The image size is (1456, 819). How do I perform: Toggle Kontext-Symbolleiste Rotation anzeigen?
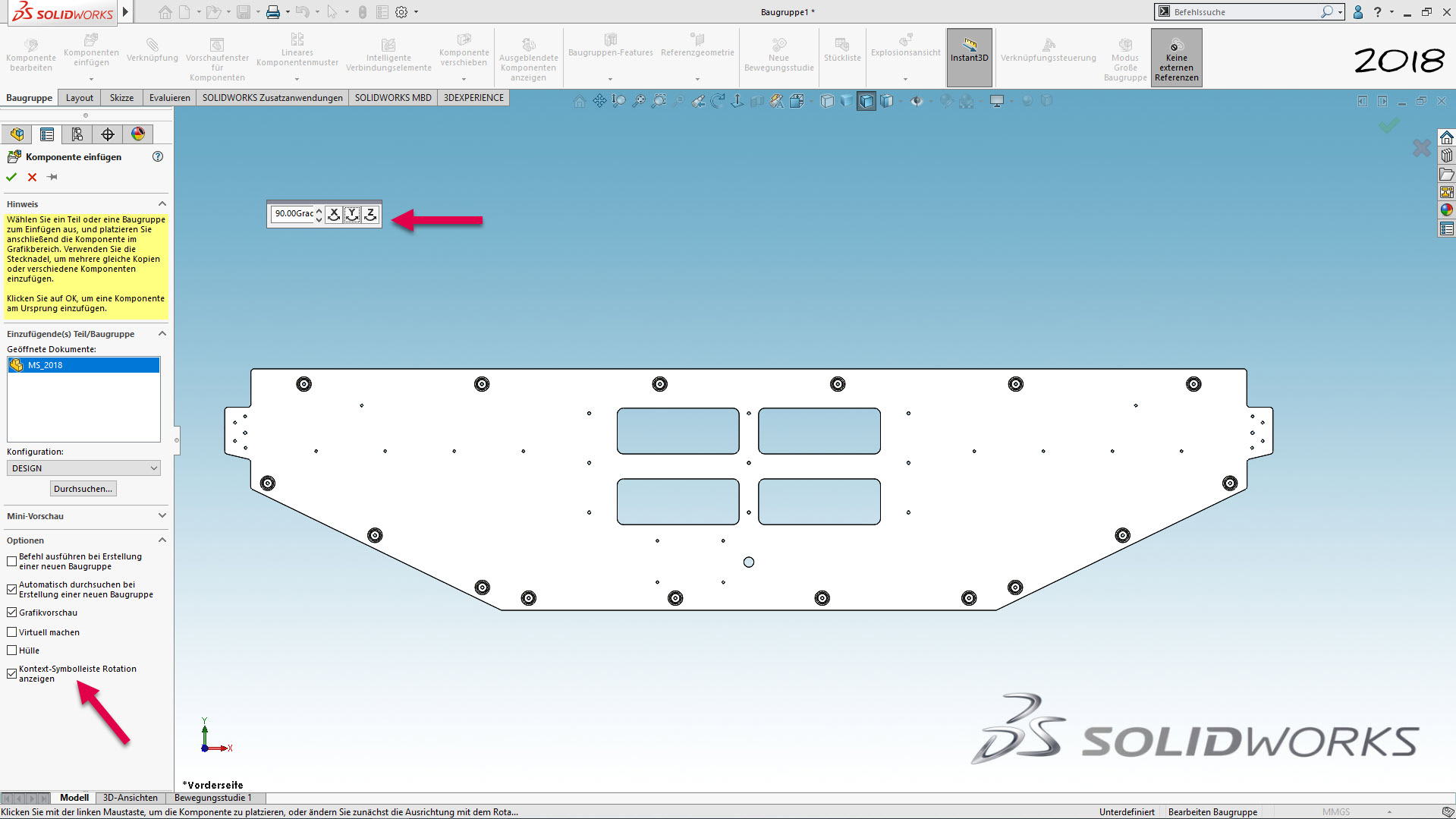tap(11, 674)
